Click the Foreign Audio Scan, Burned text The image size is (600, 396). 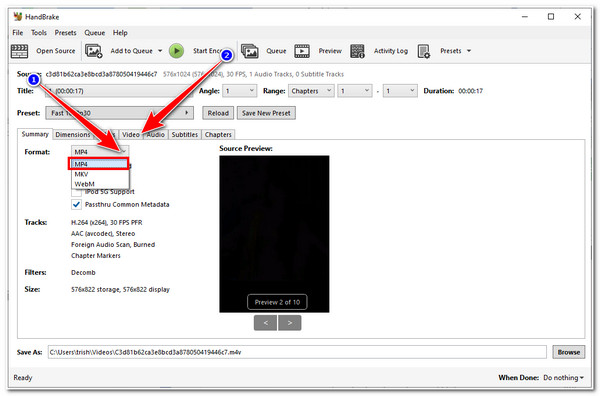(113, 244)
